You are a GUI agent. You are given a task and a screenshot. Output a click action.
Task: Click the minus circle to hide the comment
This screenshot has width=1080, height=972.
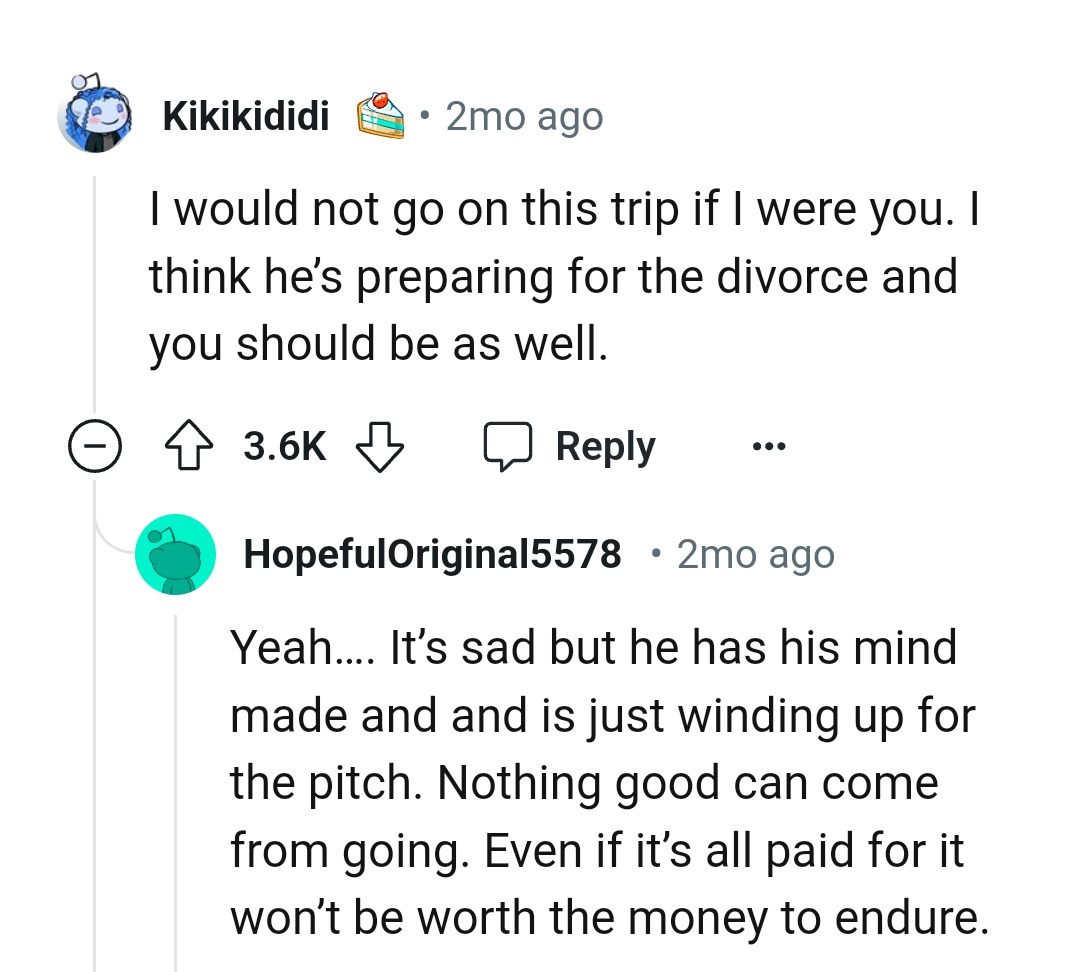point(95,447)
